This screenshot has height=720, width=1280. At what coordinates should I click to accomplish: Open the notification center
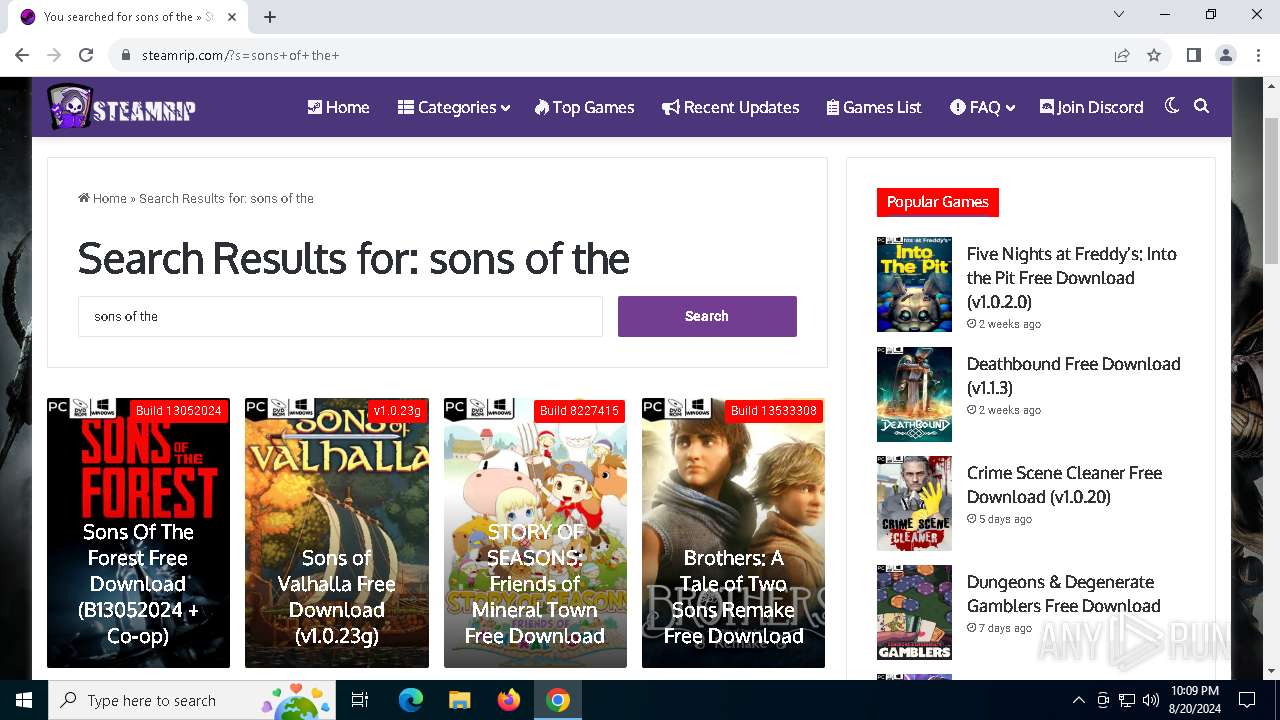1247,700
